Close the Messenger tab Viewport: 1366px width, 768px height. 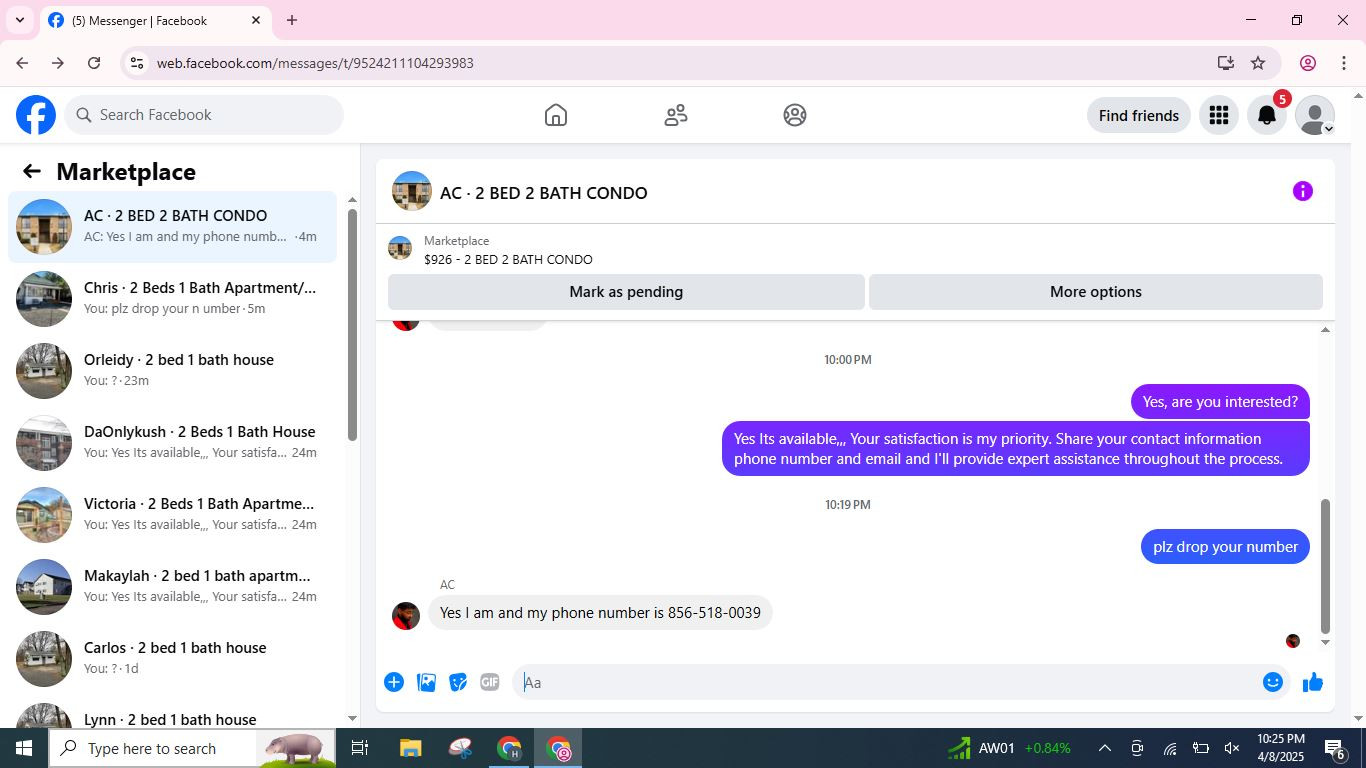click(x=256, y=20)
